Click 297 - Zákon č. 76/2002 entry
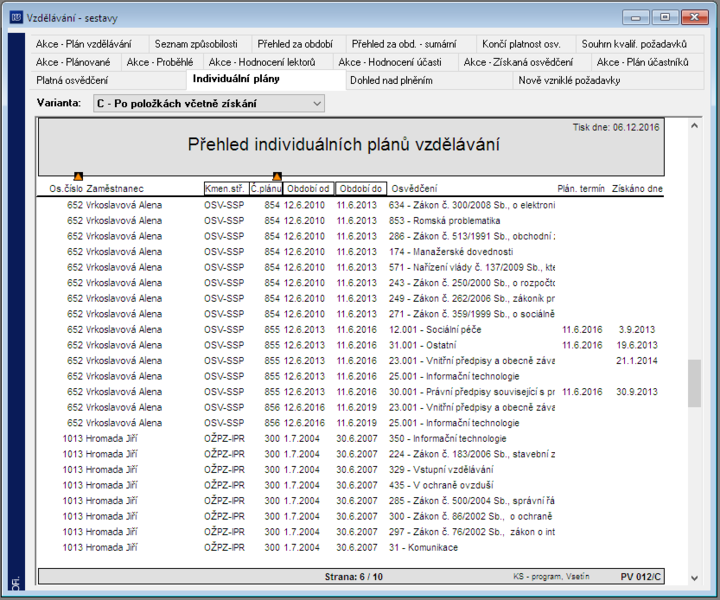720x600 pixels. coord(472,532)
